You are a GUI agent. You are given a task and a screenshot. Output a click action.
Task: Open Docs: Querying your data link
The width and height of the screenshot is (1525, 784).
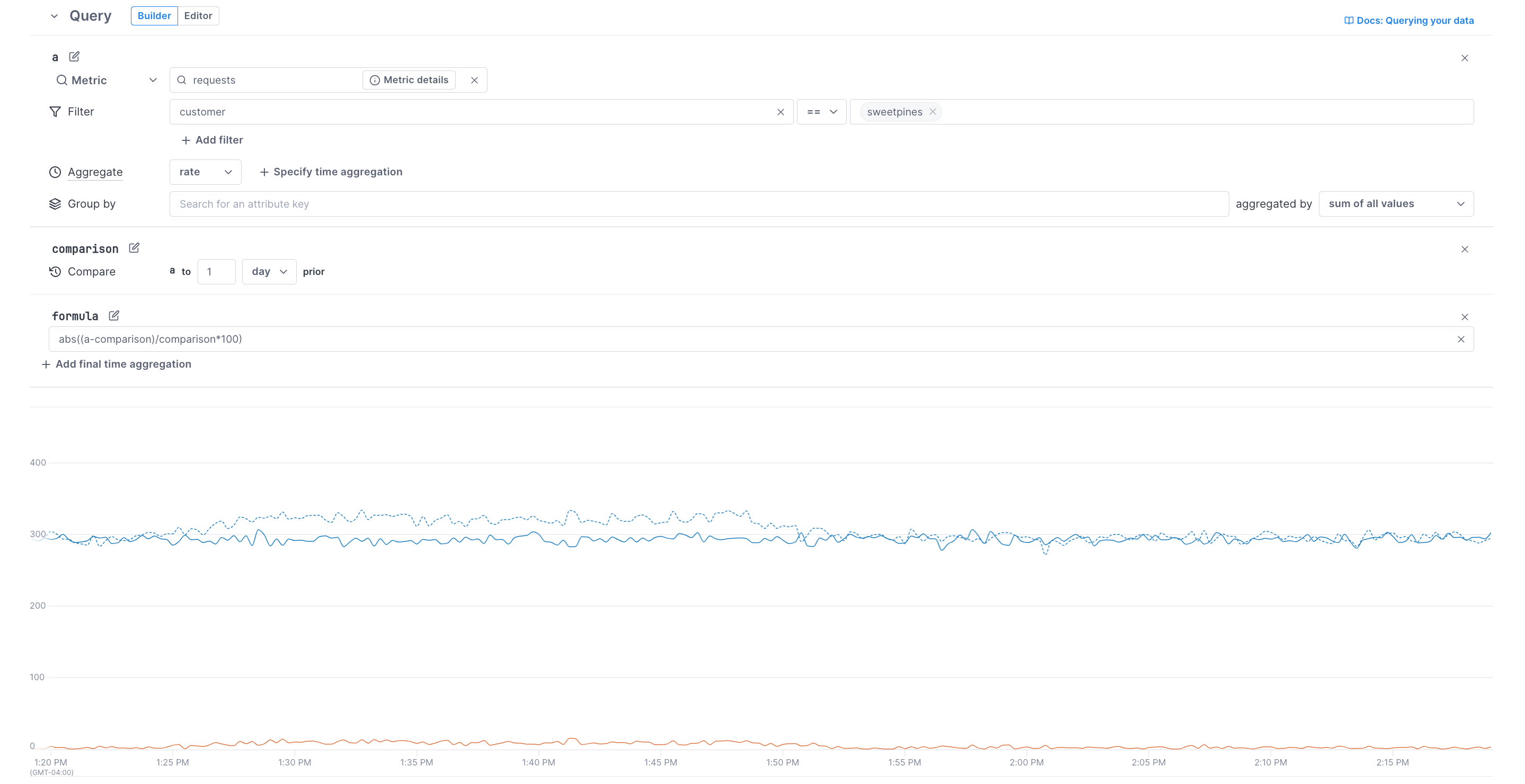point(1408,20)
